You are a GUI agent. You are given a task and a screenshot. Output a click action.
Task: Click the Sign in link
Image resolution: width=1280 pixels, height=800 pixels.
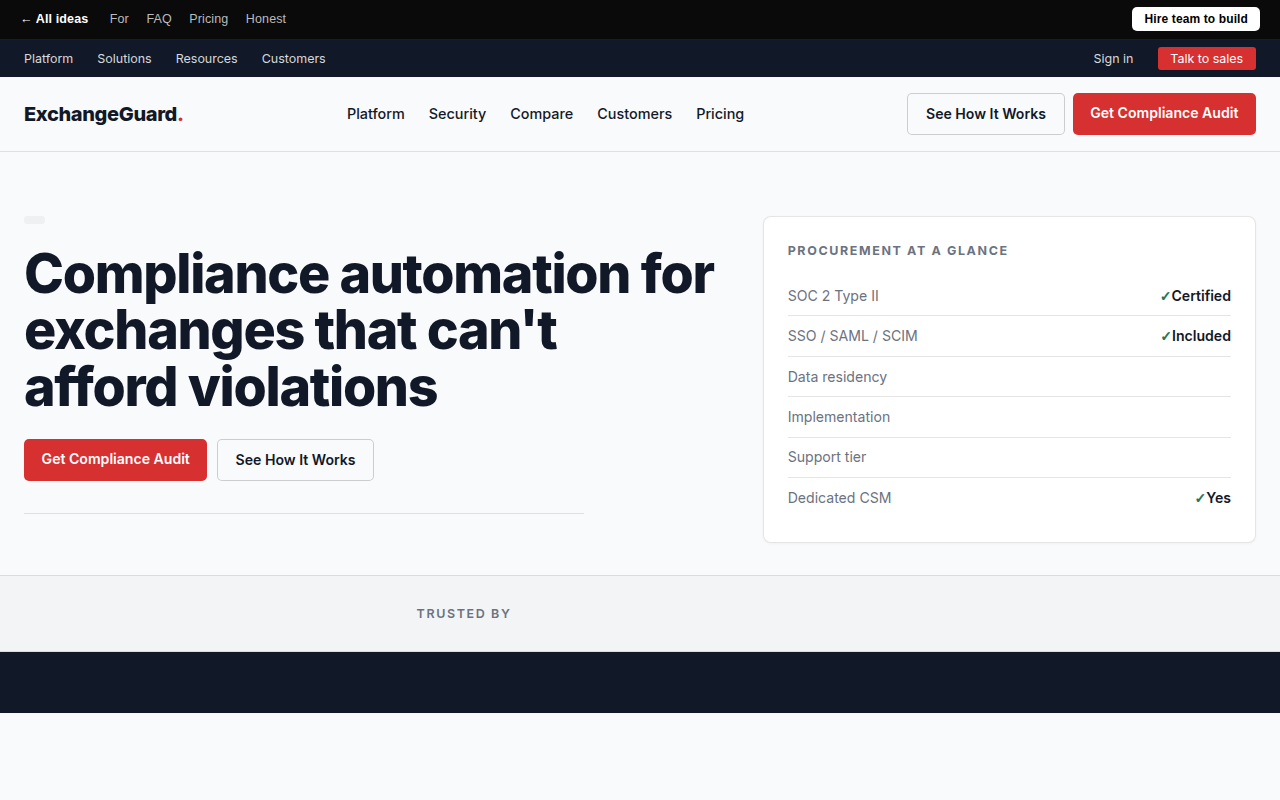point(1113,59)
